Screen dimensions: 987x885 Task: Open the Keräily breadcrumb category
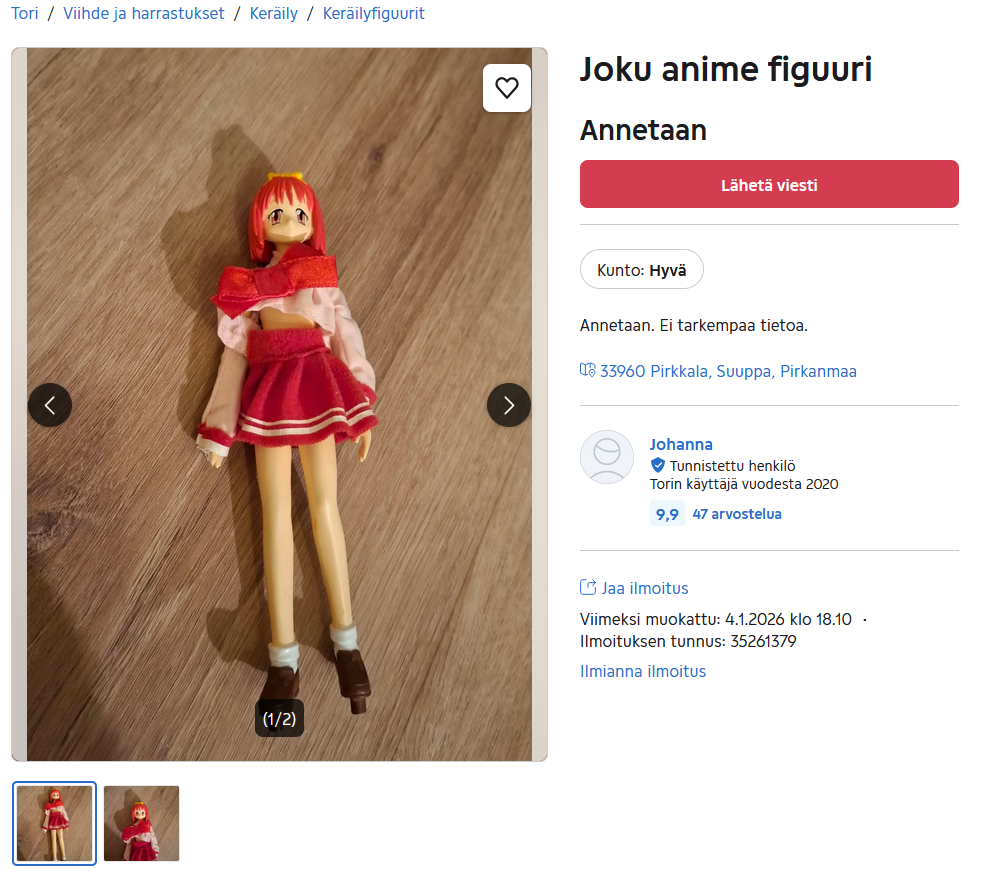pos(274,13)
